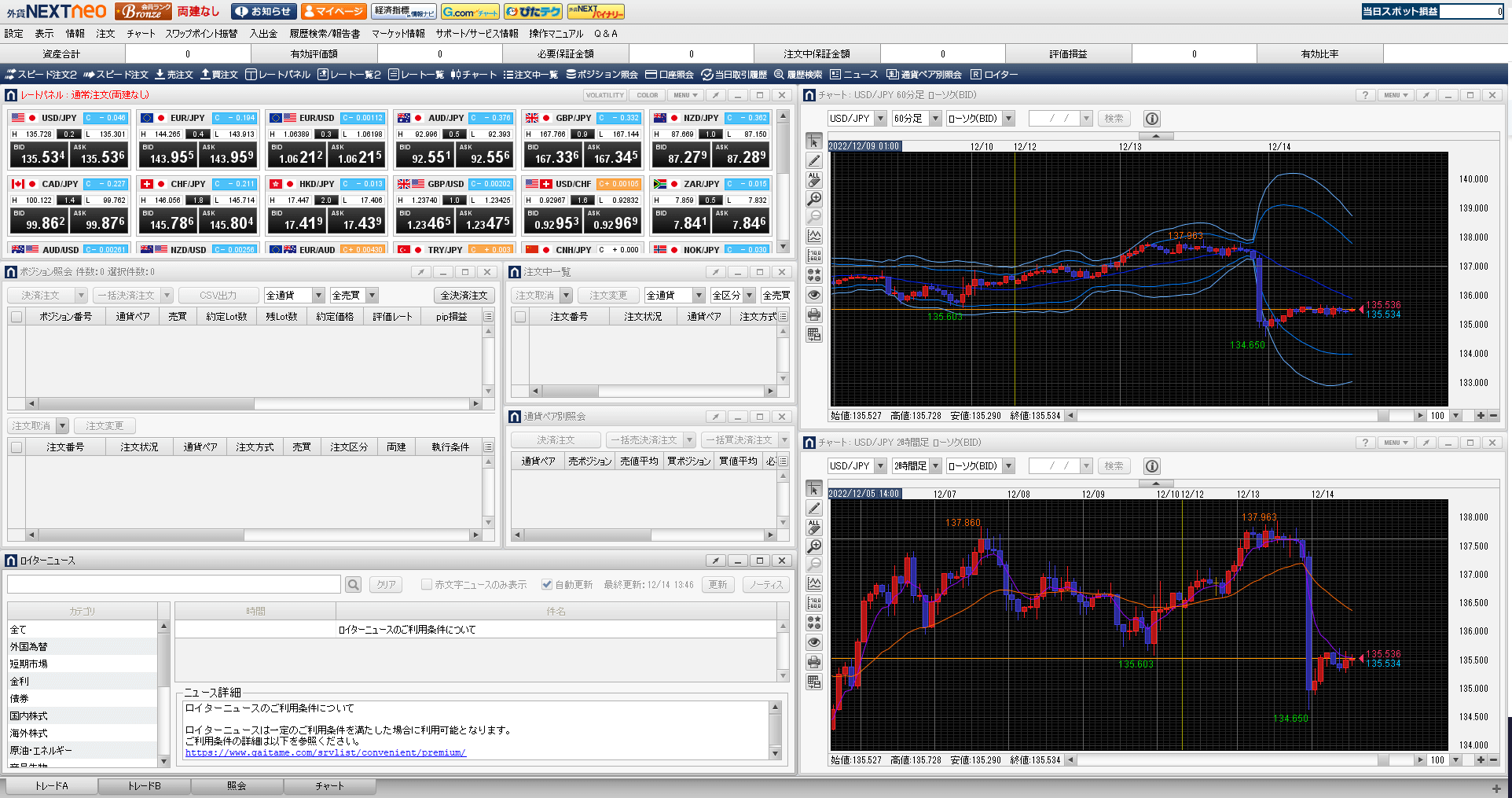Tick the select-all checkbox beside ポジション番号 header
This screenshot has width=1512, height=798.
[x=17, y=317]
